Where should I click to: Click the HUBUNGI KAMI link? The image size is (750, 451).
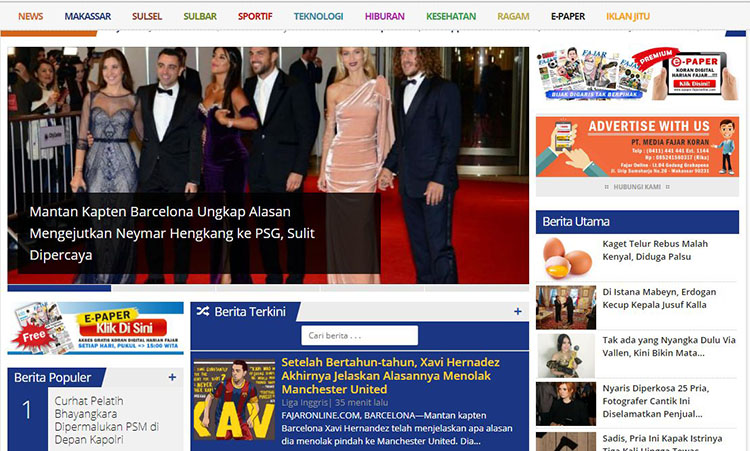click(637, 187)
